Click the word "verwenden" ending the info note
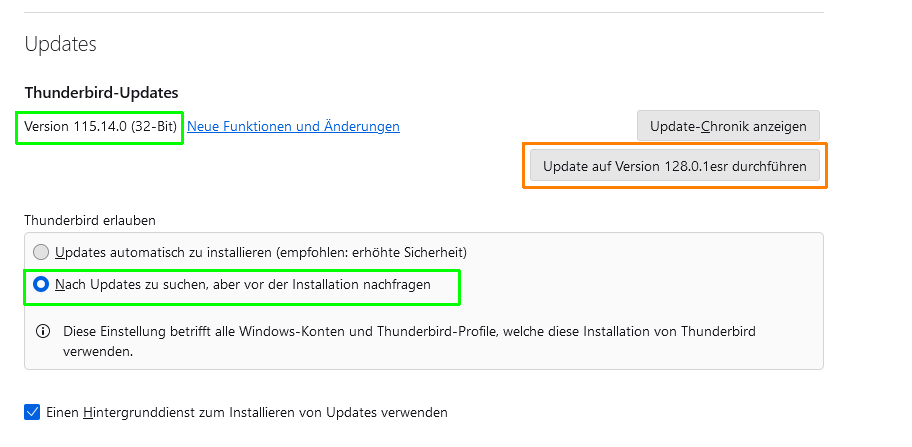 [98, 352]
